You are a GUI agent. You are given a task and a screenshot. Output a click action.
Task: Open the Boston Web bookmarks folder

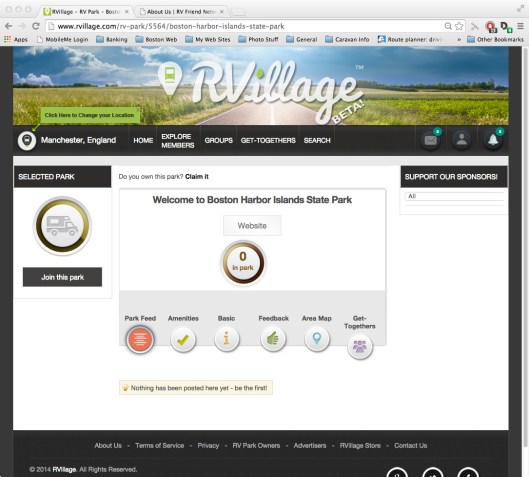pyautogui.click(x=156, y=39)
